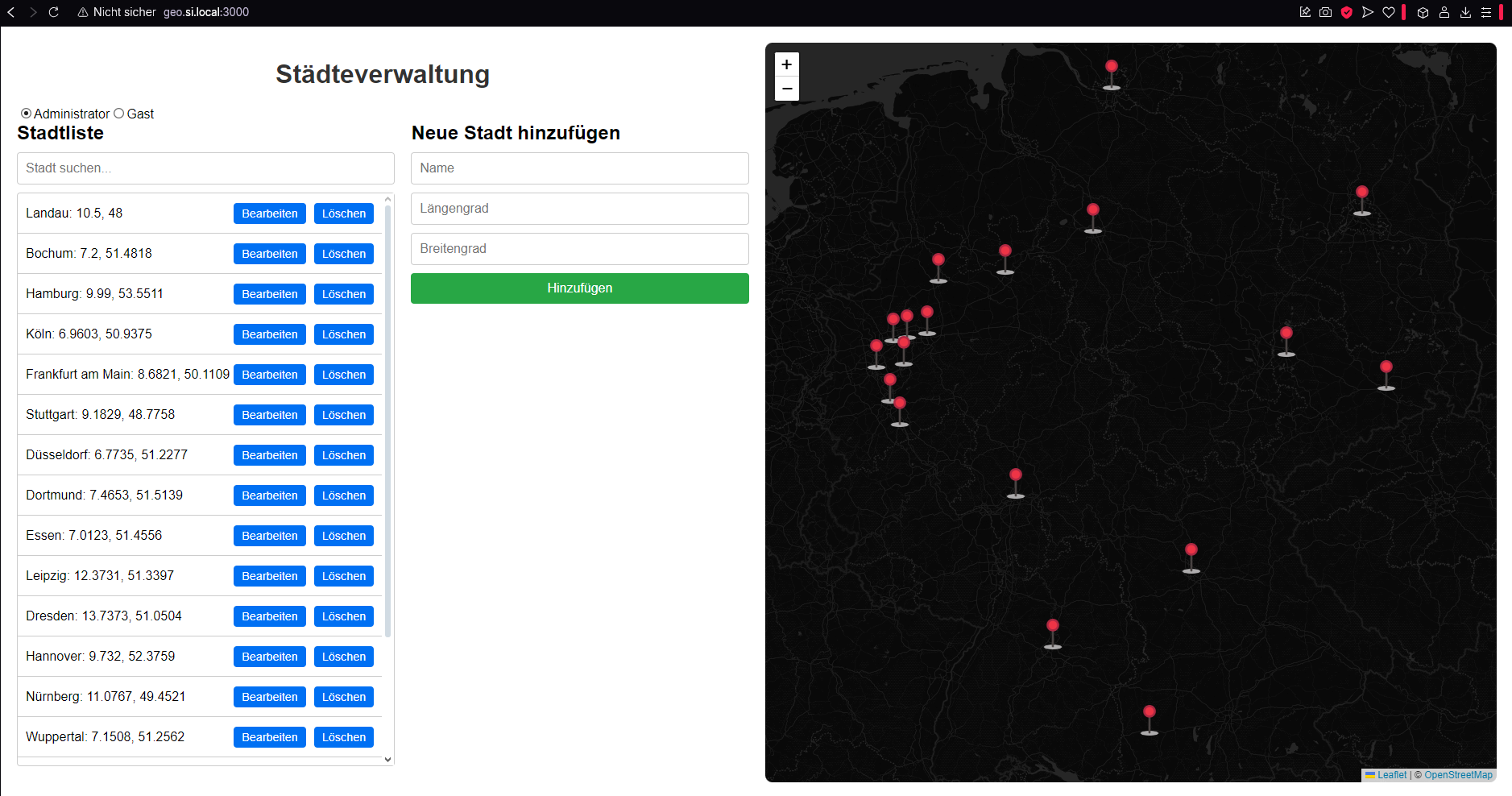This screenshot has width=1512, height=796.
Task: Zoom out on the map
Action: point(786,89)
